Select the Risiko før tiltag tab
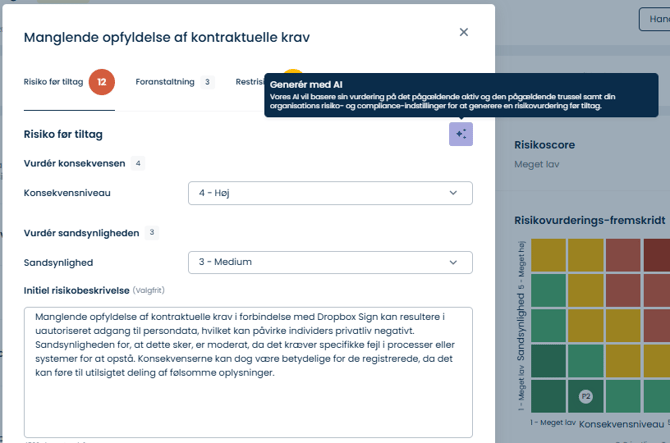This screenshot has width=670, height=443. [x=54, y=82]
